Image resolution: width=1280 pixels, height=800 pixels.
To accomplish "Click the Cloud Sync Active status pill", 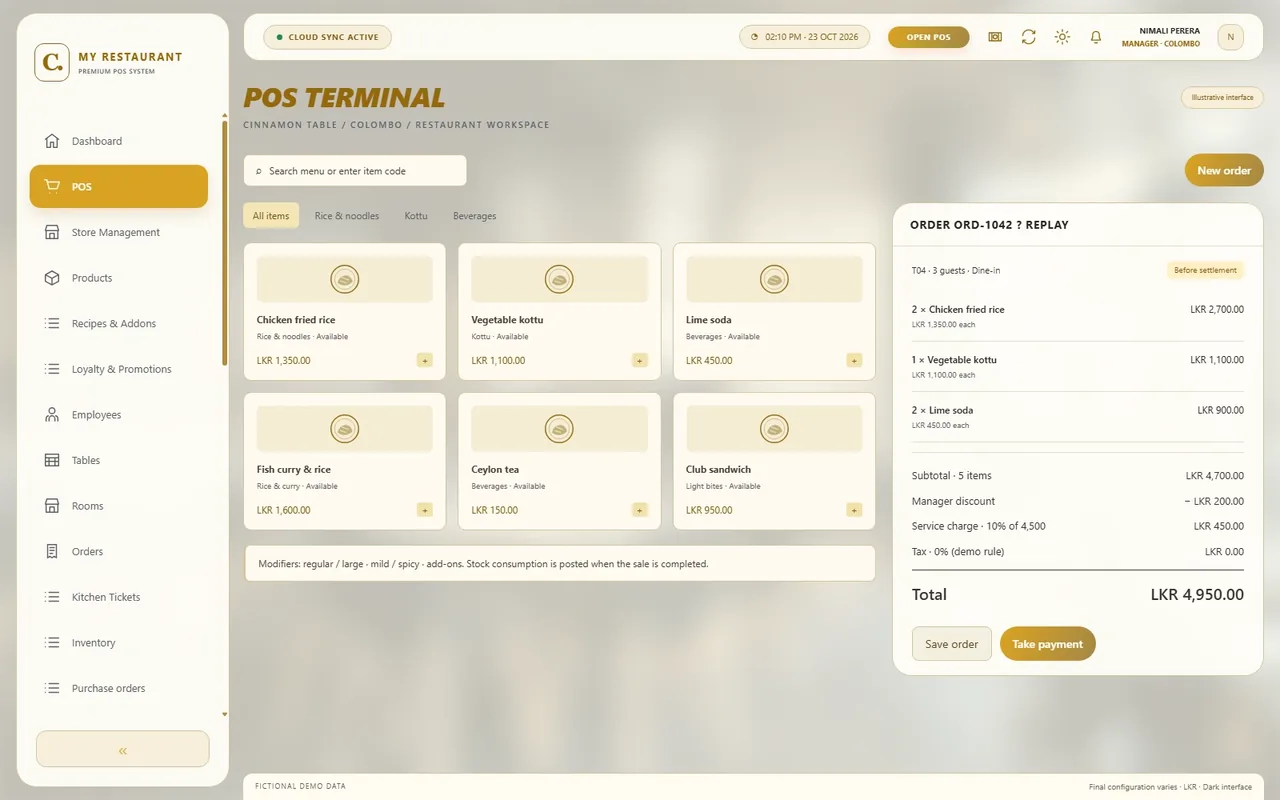I will [x=328, y=37].
